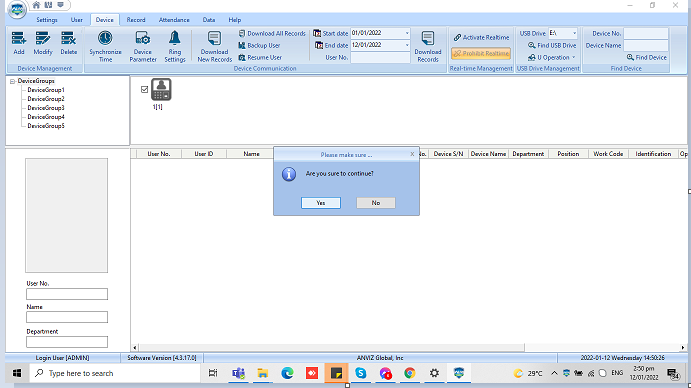This screenshot has height=388, width=691.
Task: Click the ribbon User No. field
Action: click(380, 57)
